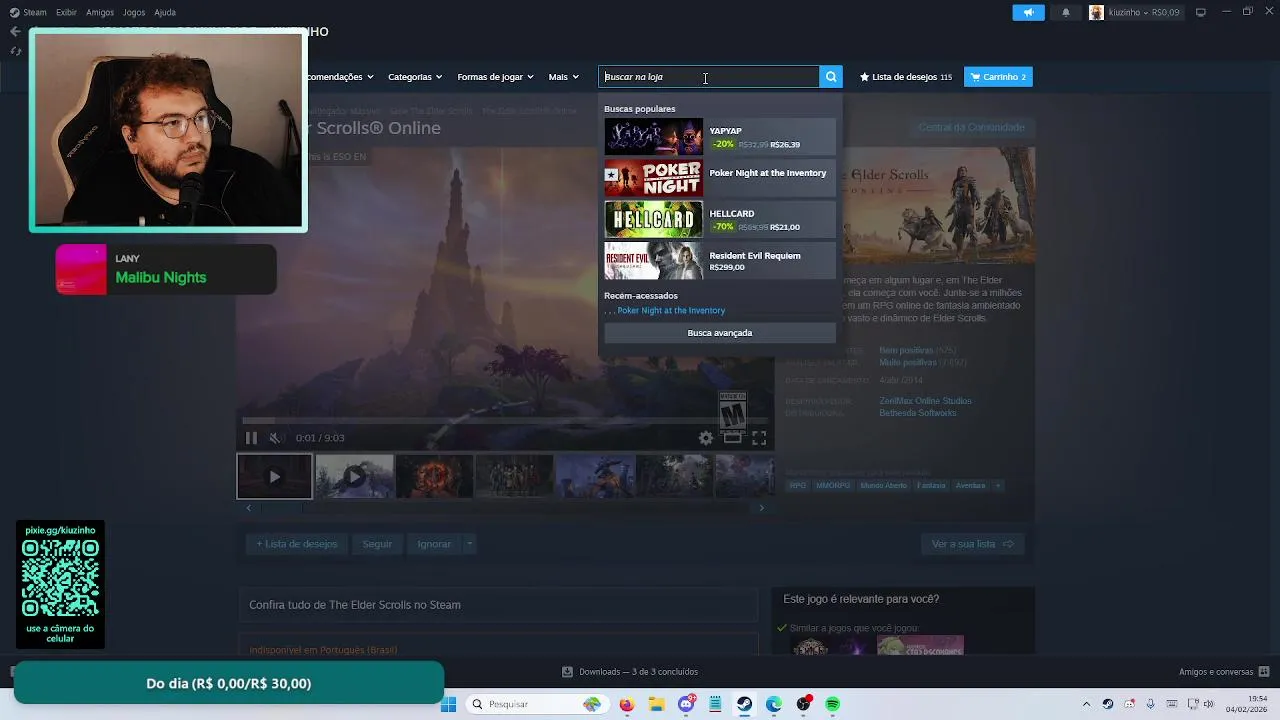Click the Fantasia tag

(x=930, y=486)
